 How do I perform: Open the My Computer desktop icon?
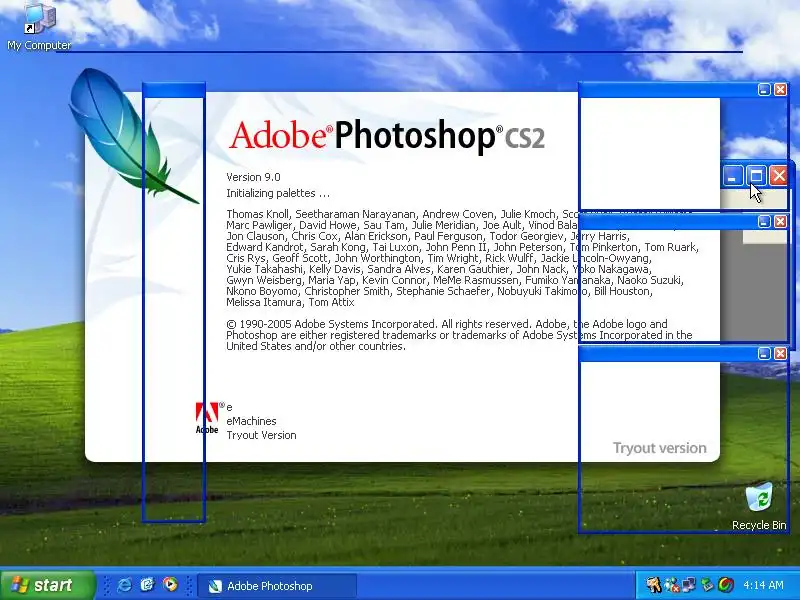pyautogui.click(x=39, y=27)
